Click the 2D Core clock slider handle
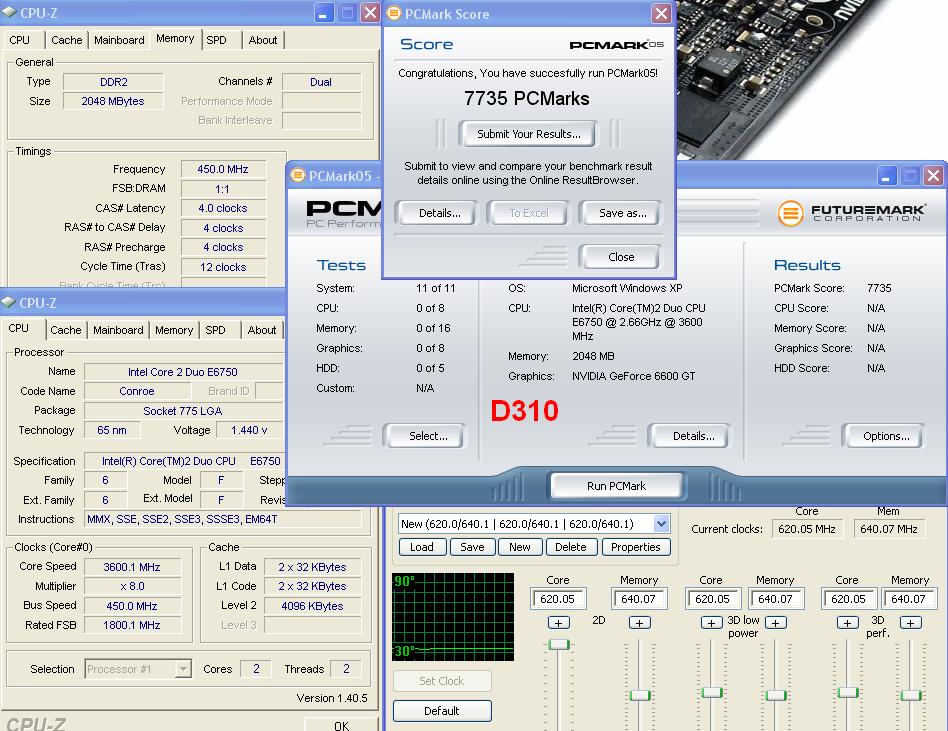948x731 pixels. click(559, 645)
